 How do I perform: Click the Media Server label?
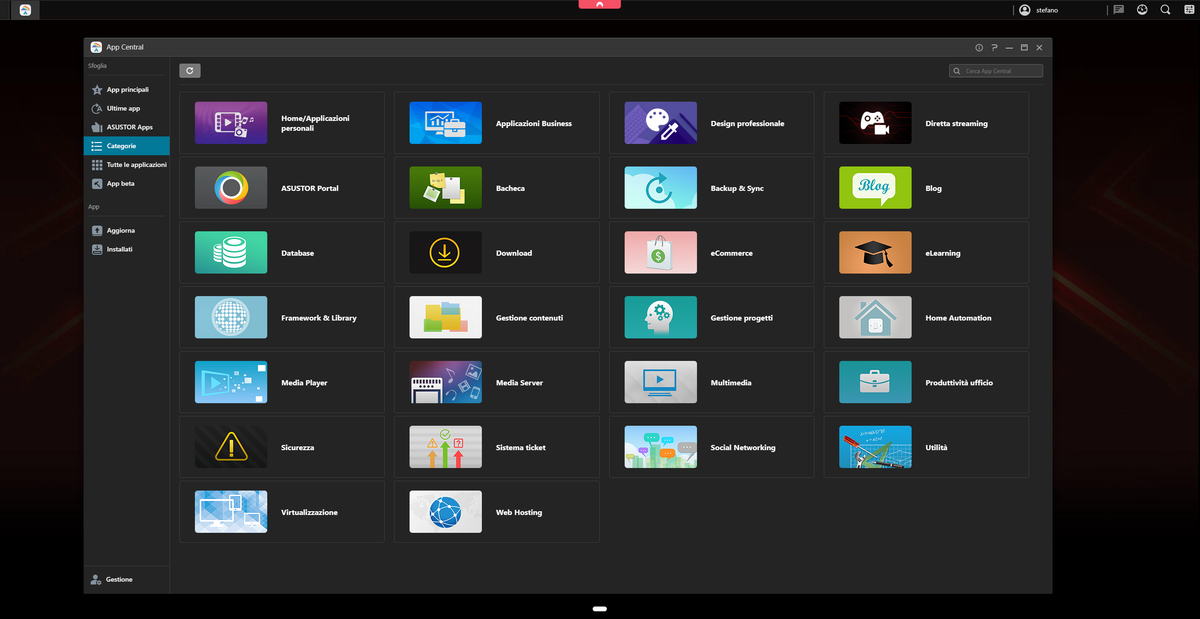[x=519, y=383]
